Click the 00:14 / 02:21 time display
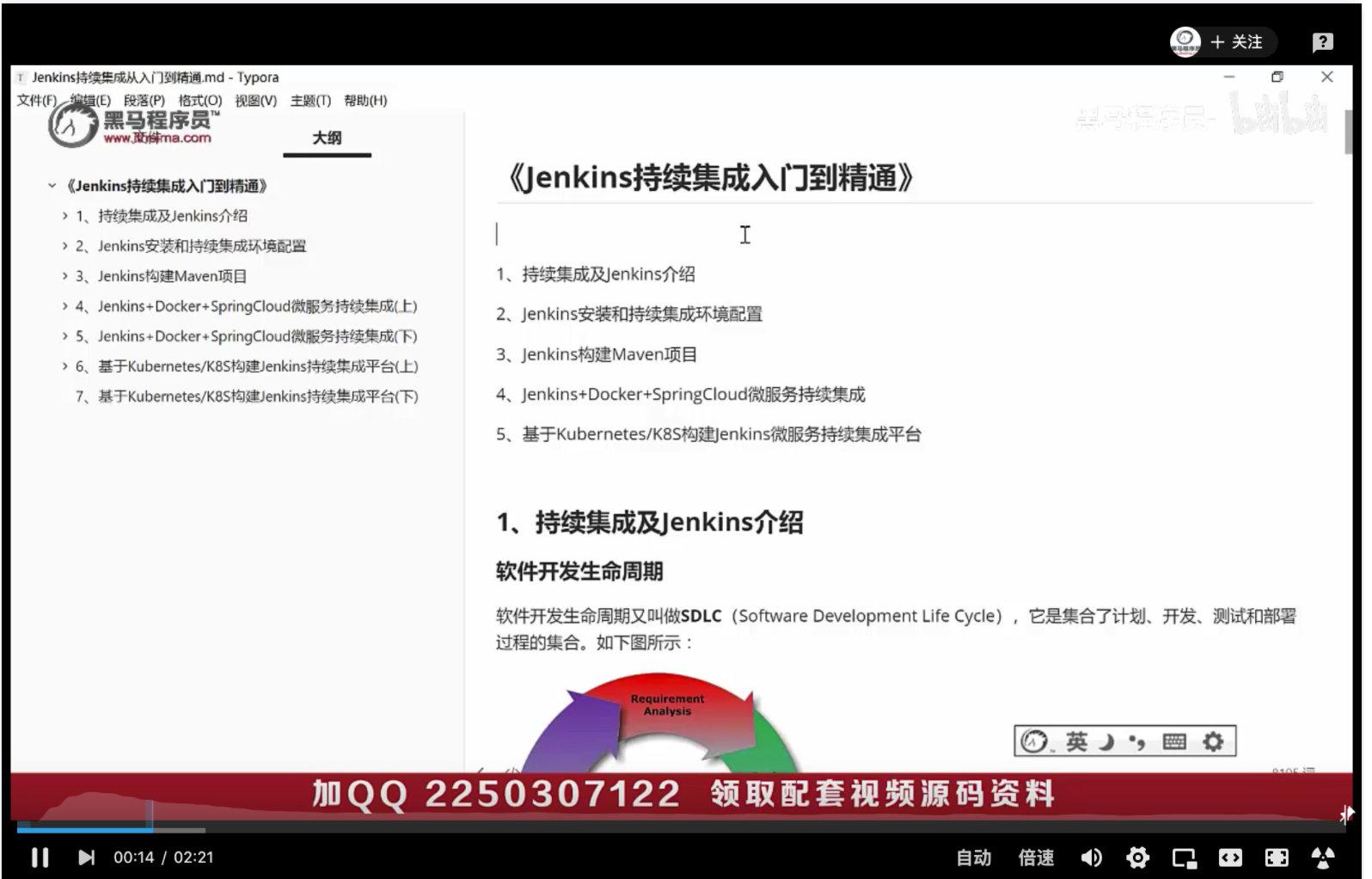The image size is (1372, 879). point(163,857)
